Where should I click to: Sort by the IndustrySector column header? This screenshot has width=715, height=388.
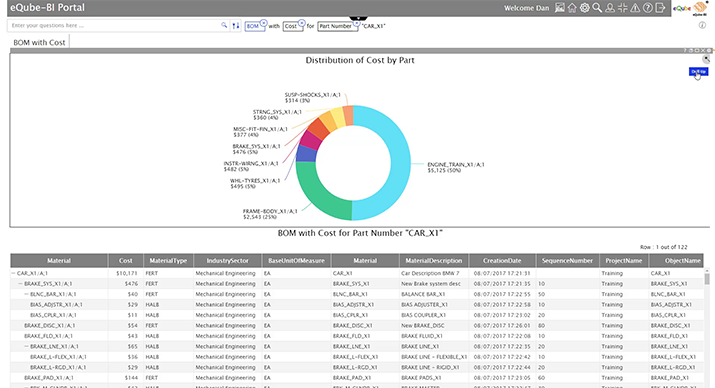227,261
